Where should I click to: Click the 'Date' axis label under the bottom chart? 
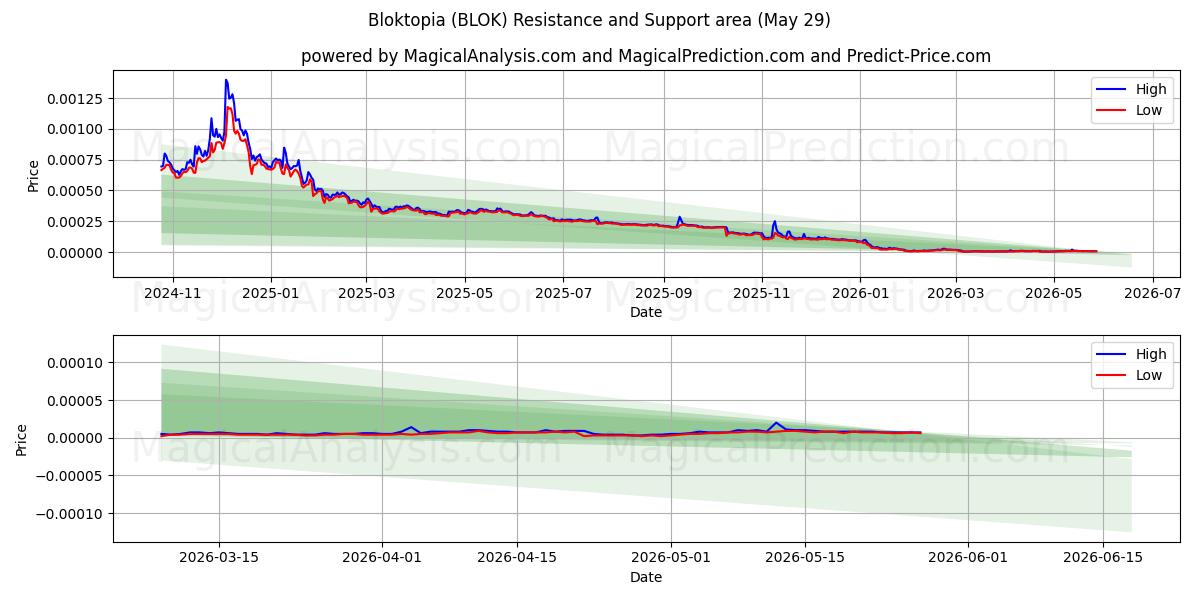click(646, 577)
